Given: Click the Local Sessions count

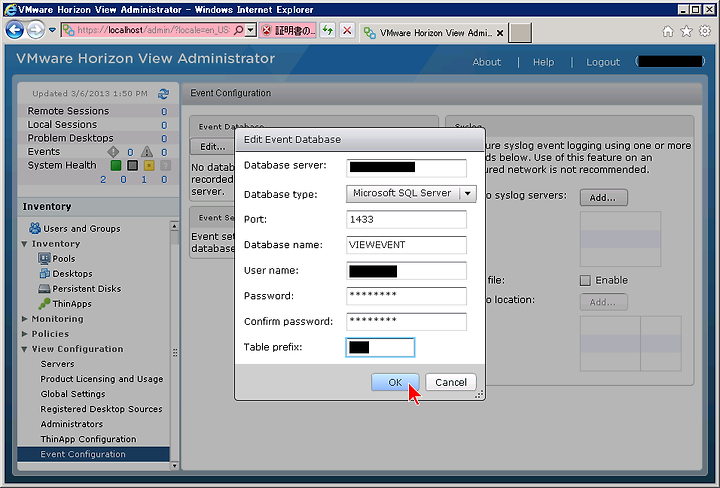Looking at the screenshot, I should click(x=164, y=125).
